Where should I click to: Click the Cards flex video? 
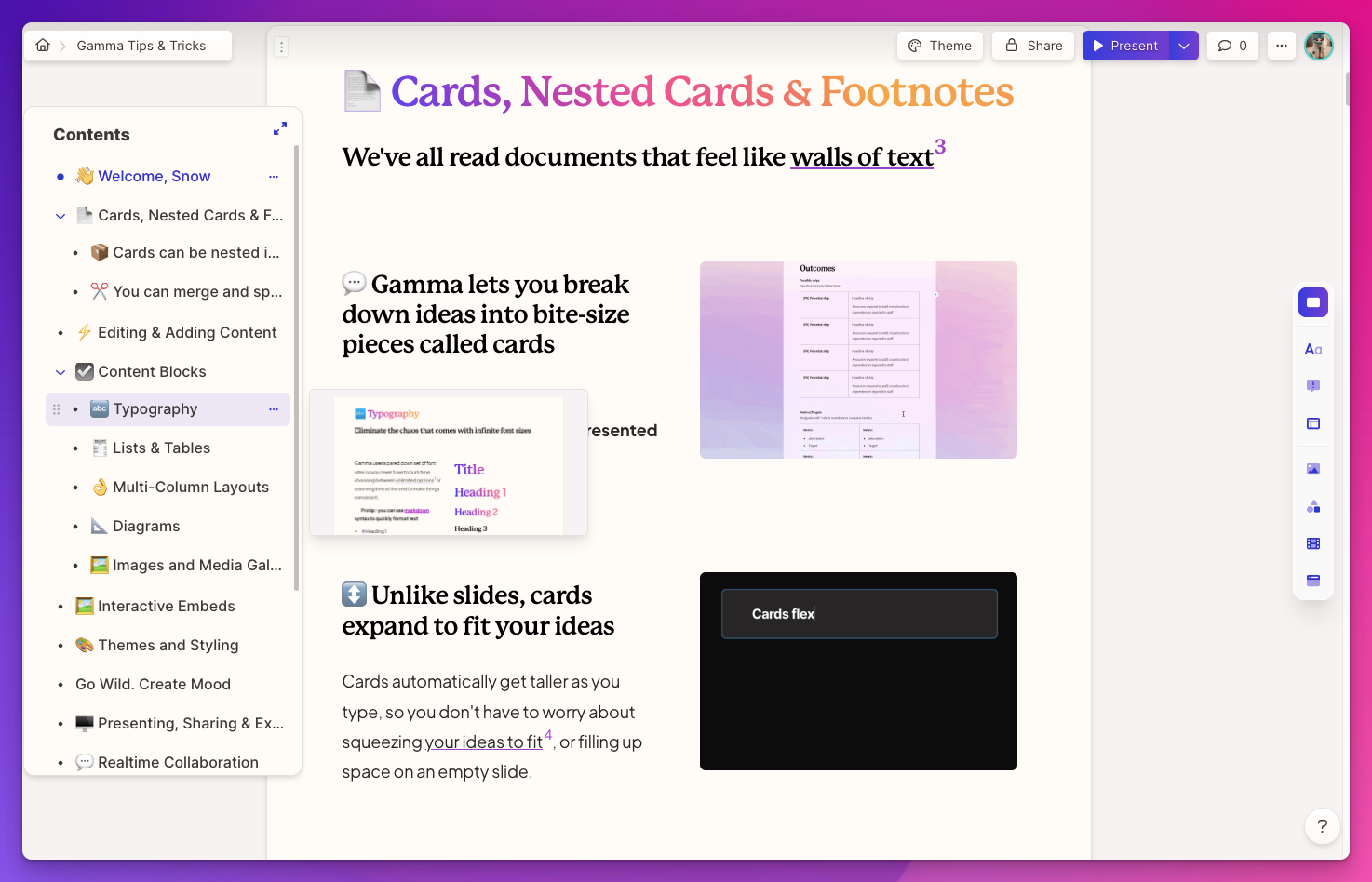858,671
